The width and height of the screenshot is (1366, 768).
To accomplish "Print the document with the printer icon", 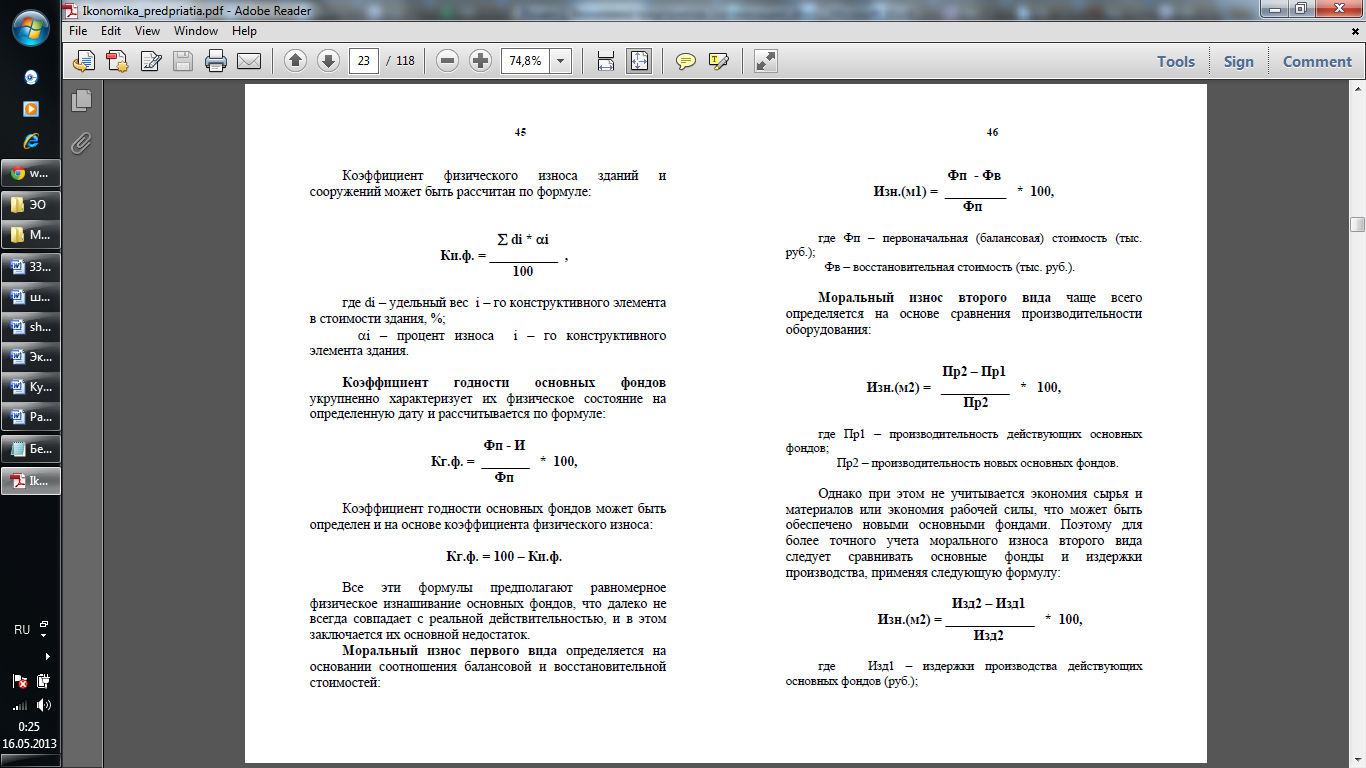I will click(215, 61).
